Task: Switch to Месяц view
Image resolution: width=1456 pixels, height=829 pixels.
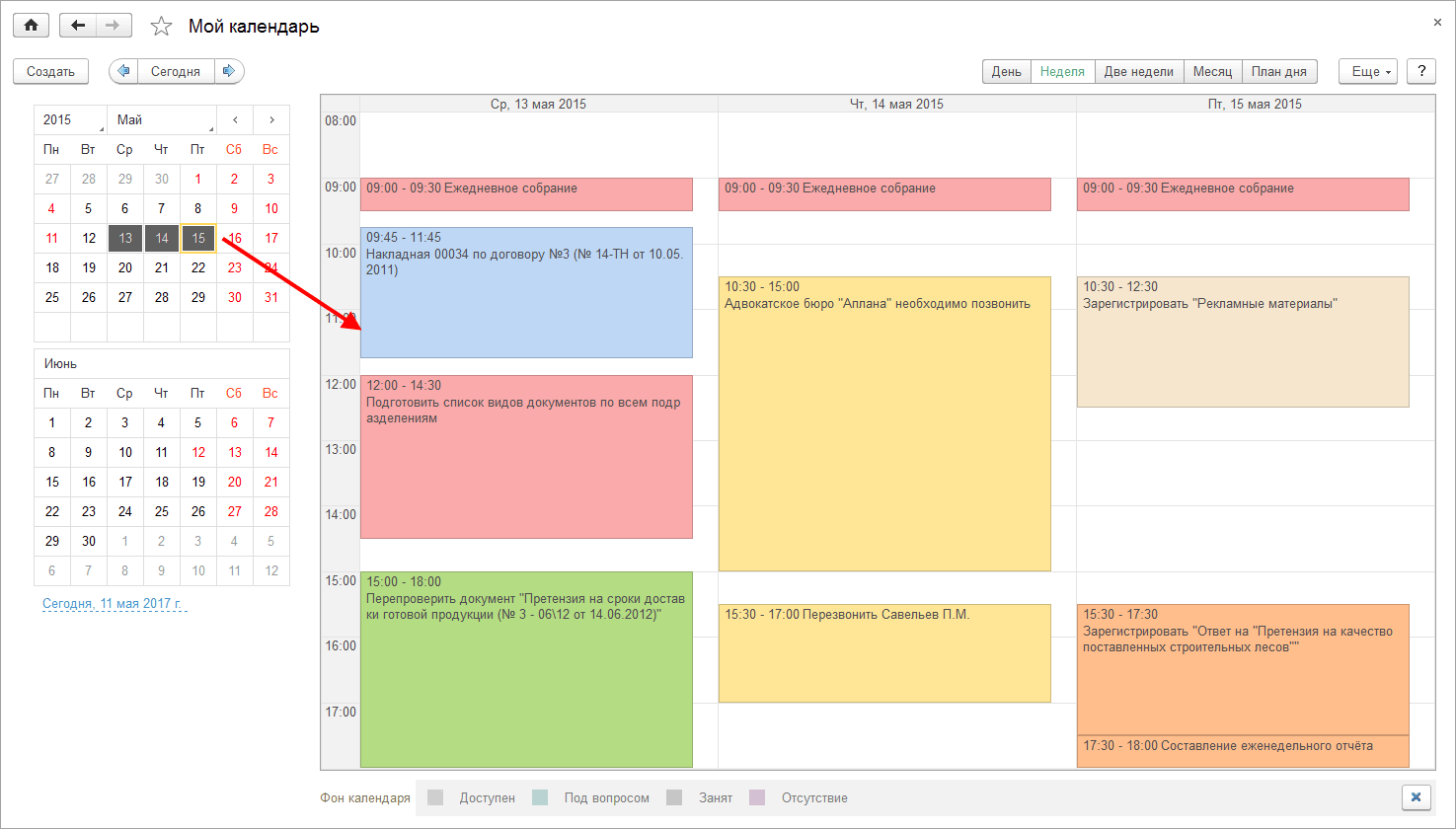Action: pos(1212,71)
